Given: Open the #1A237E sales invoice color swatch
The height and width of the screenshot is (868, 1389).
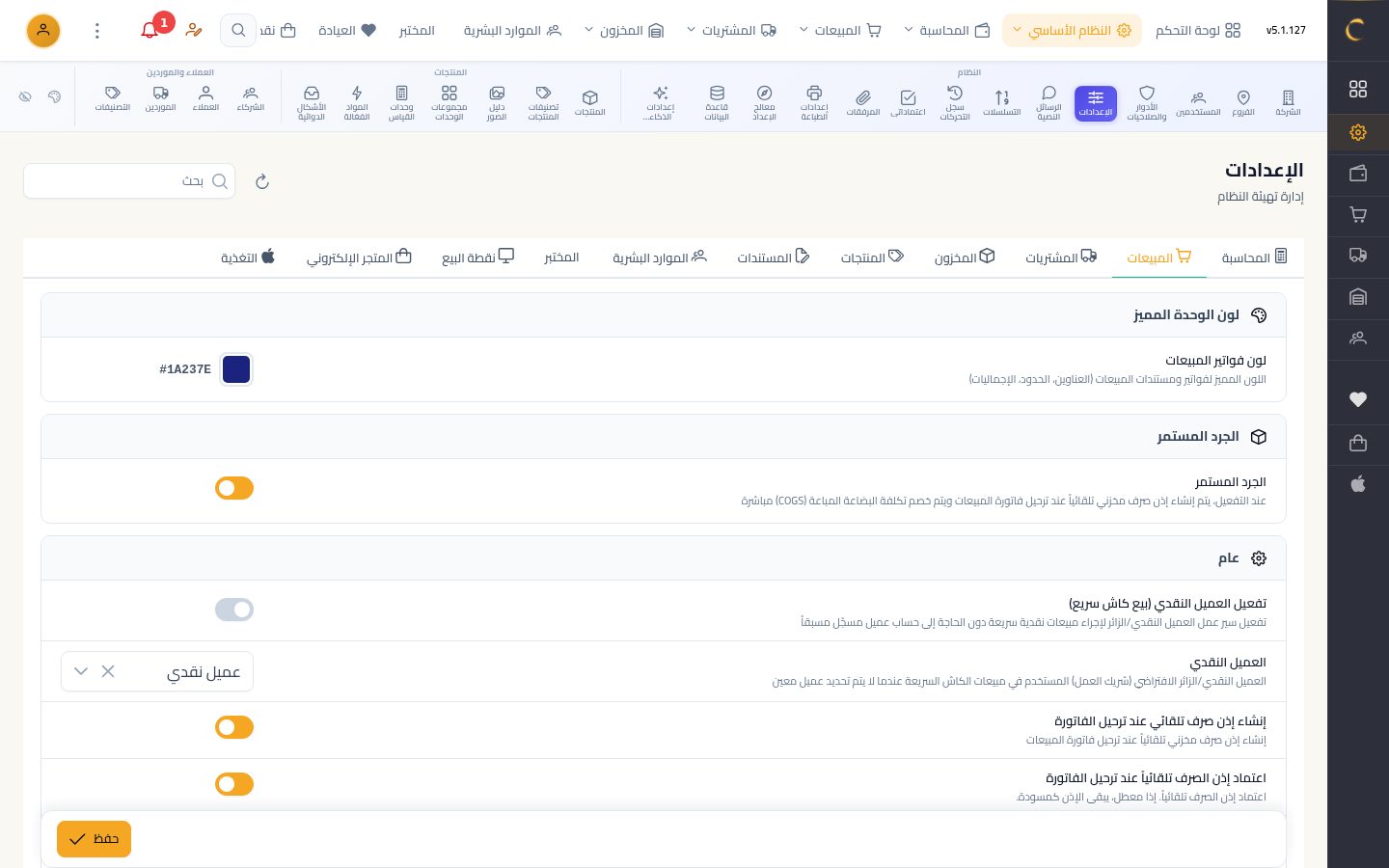Looking at the screenshot, I should click(x=236, y=369).
